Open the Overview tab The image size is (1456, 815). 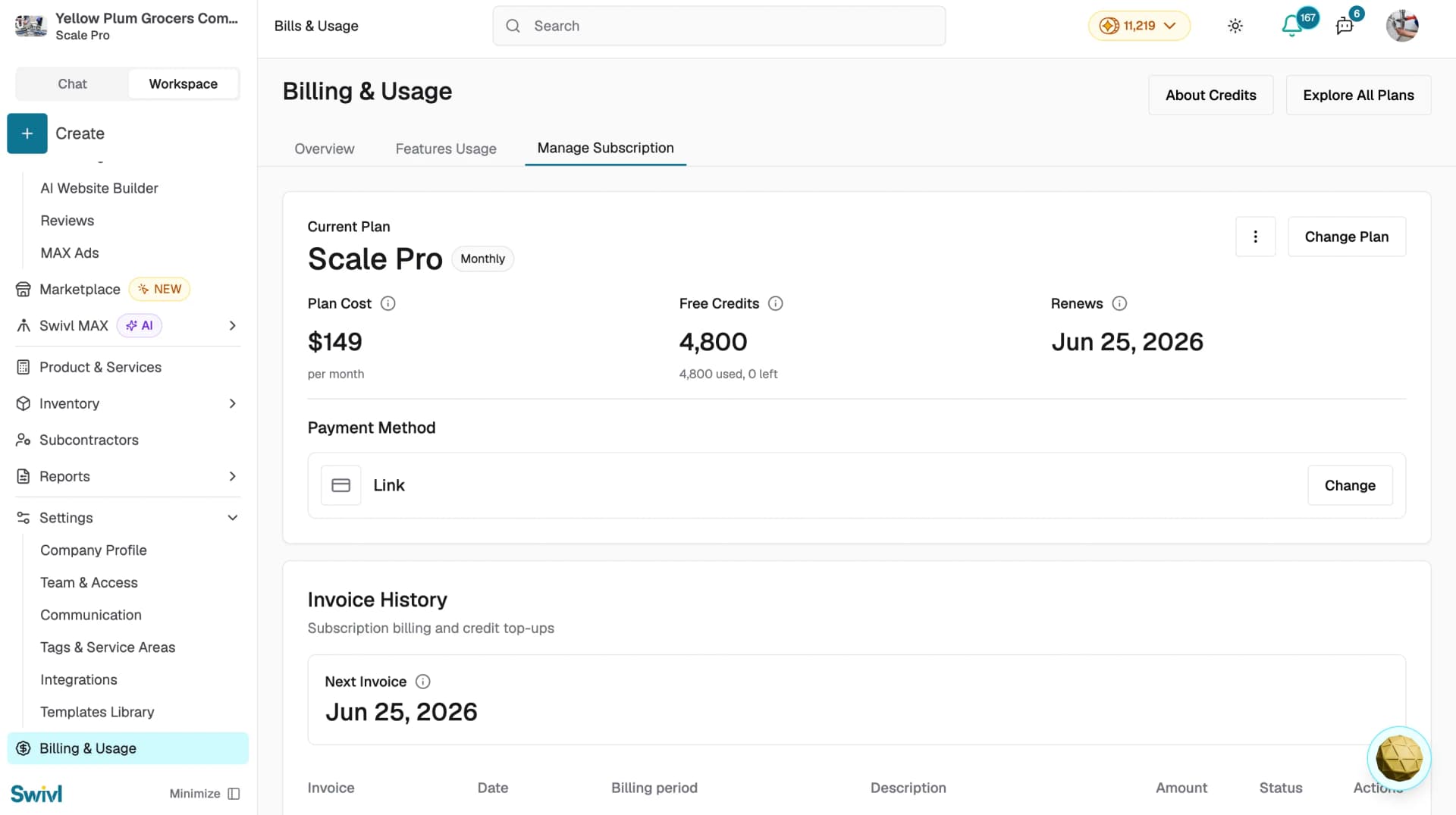[x=325, y=149]
